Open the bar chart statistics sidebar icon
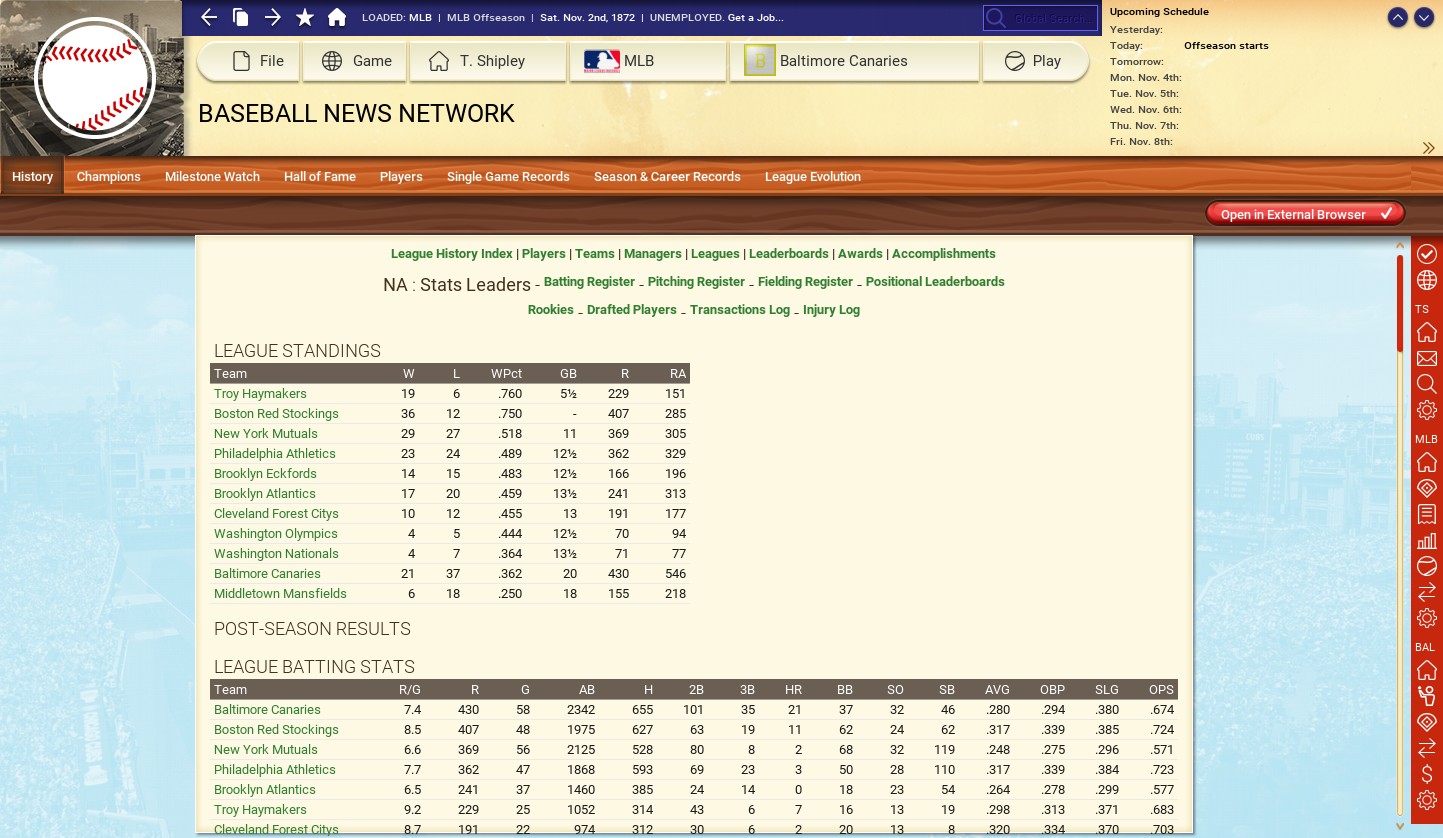The image size is (1443, 838). (x=1427, y=541)
